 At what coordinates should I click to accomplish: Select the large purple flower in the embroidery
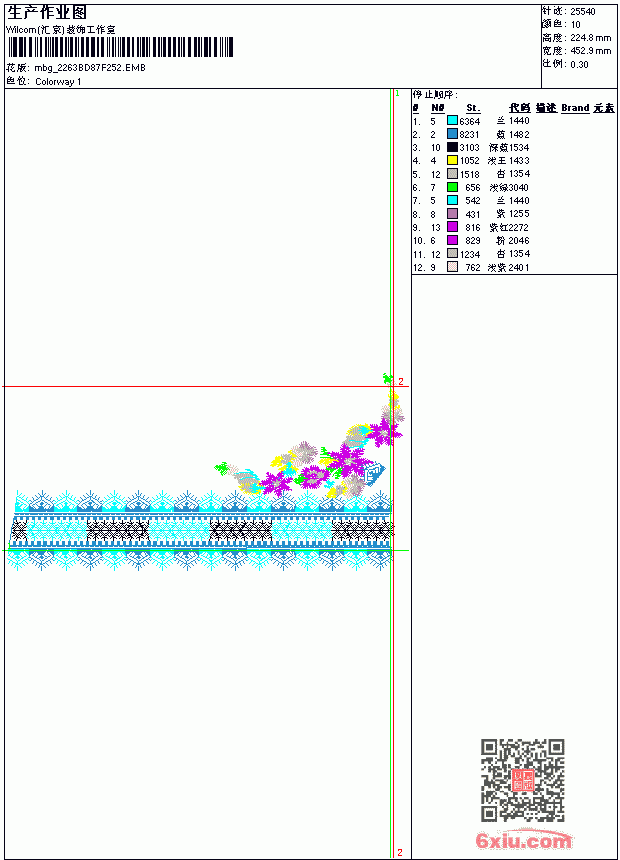347,460
